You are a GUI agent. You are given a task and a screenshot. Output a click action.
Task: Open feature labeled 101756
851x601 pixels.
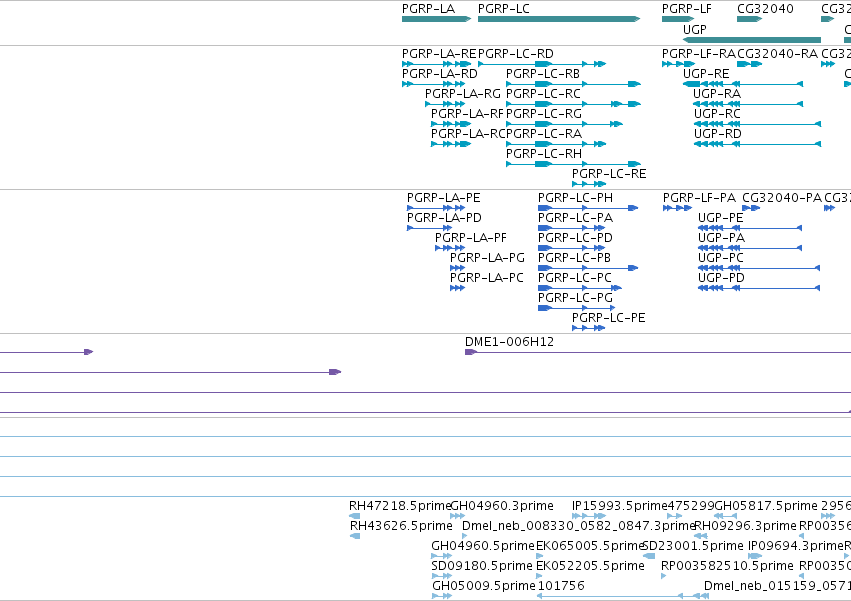(561, 586)
